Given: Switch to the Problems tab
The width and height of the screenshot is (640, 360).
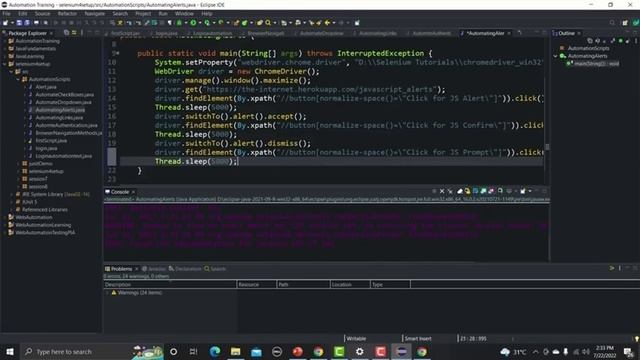Looking at the screenshot, I should pos(121,269).
